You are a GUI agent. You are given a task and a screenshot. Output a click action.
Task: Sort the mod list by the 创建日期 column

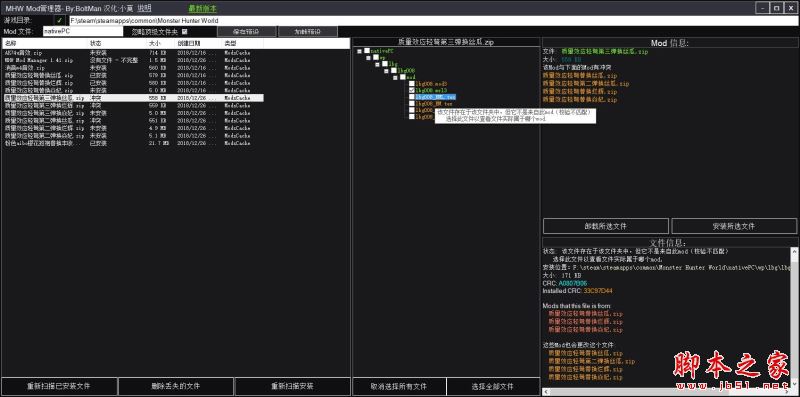(198, 44)
